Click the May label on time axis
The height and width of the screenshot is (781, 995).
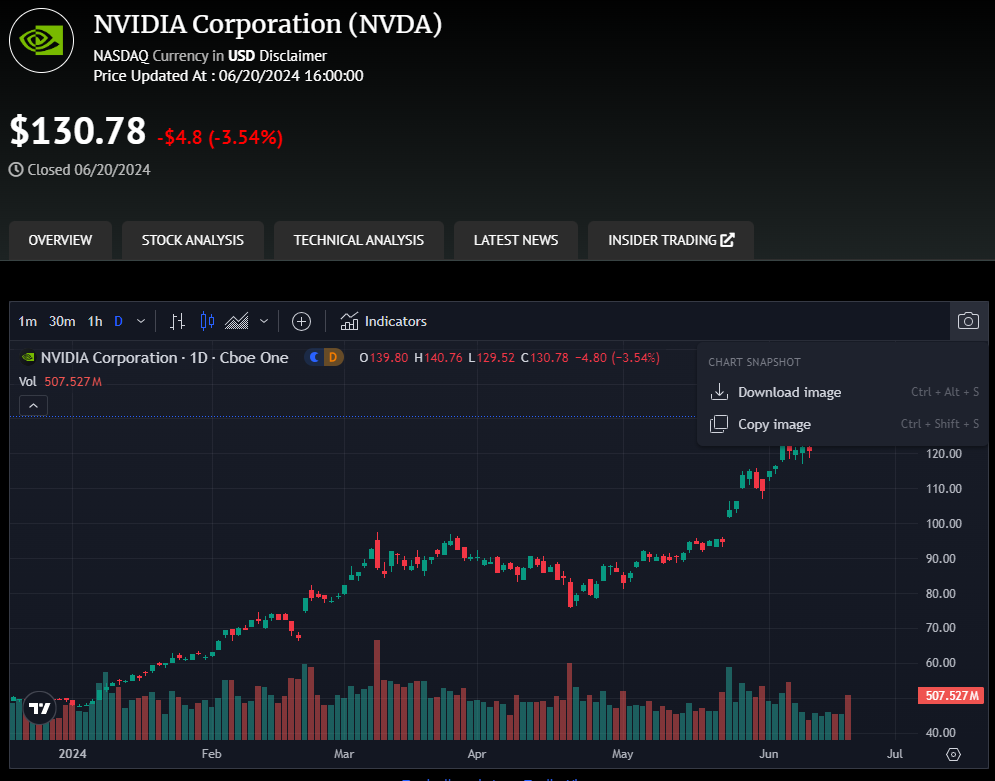coord(623,754)
